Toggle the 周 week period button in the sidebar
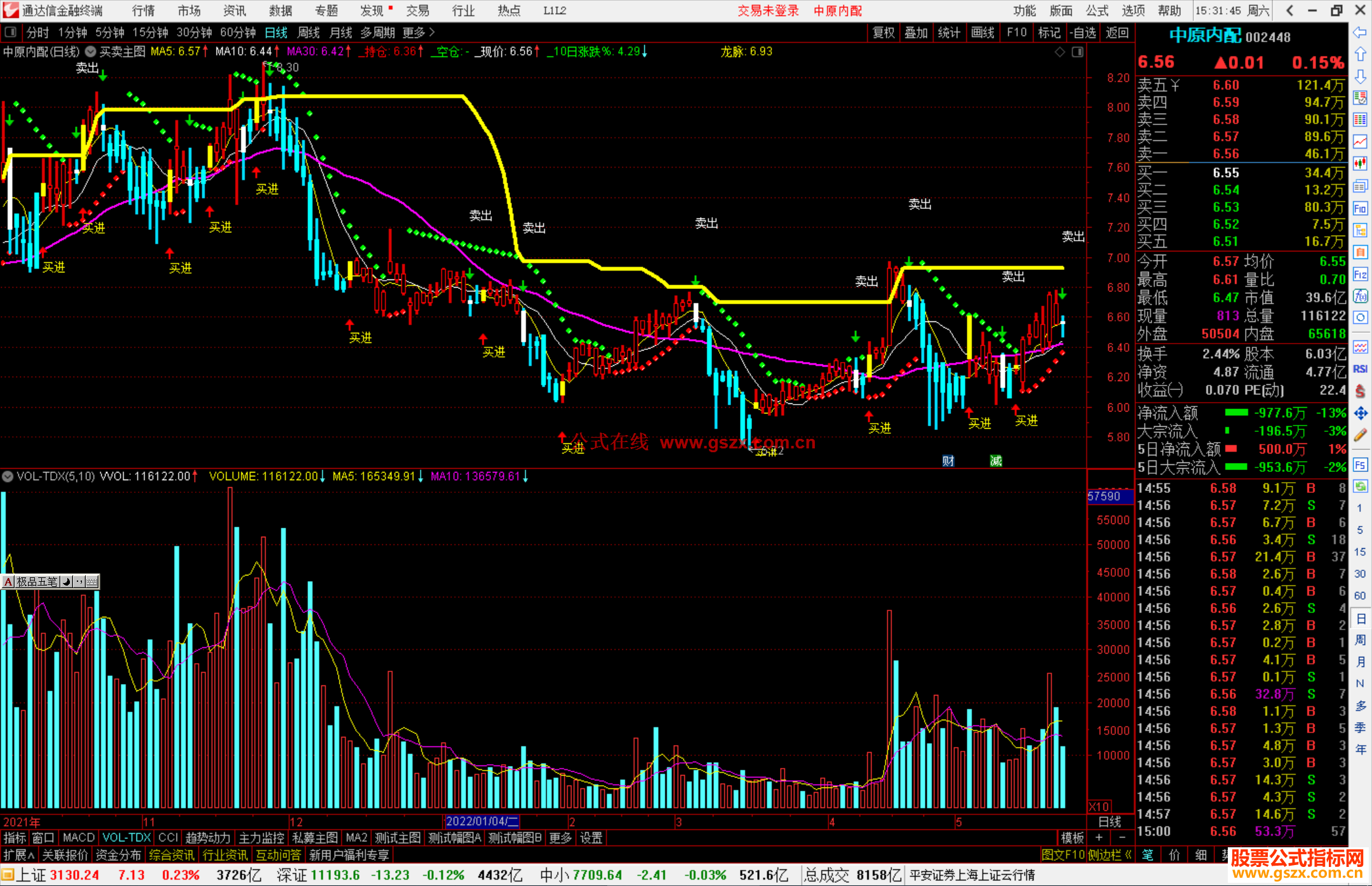Image resolution: width=1372 pixels, height=886 pixels. [x=1360, y=640]
